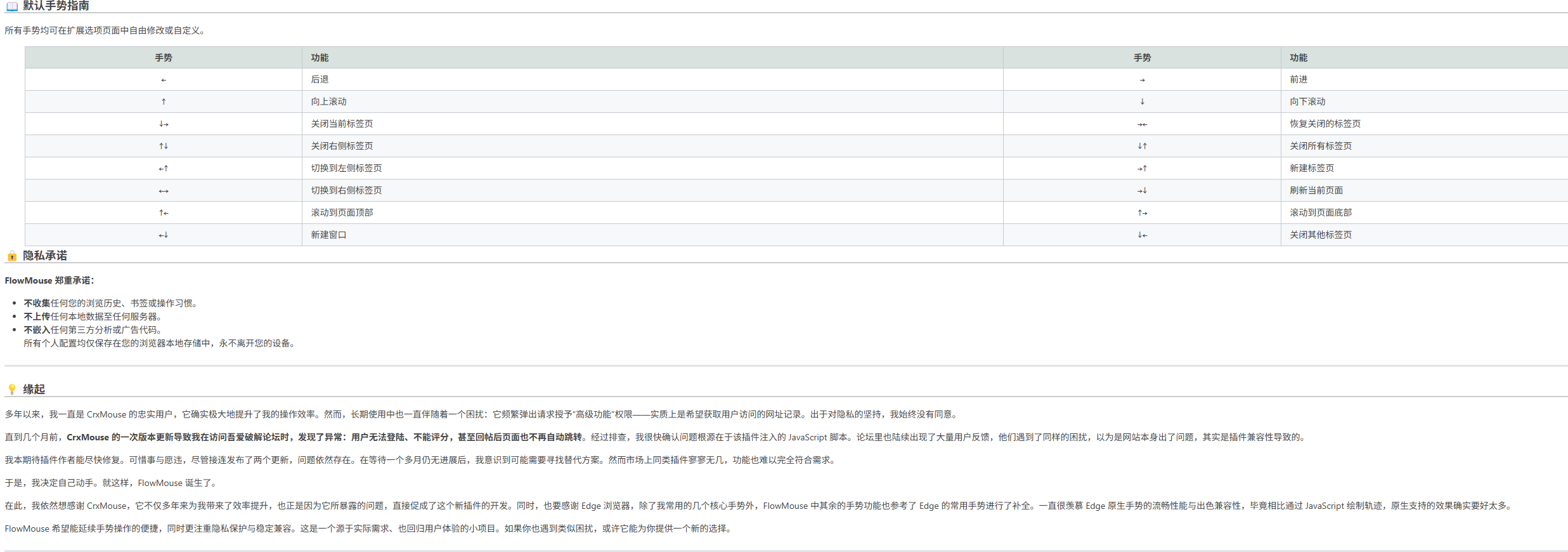
Task: Click the right arrow gesture for 前进
Action: point(1142,80)
